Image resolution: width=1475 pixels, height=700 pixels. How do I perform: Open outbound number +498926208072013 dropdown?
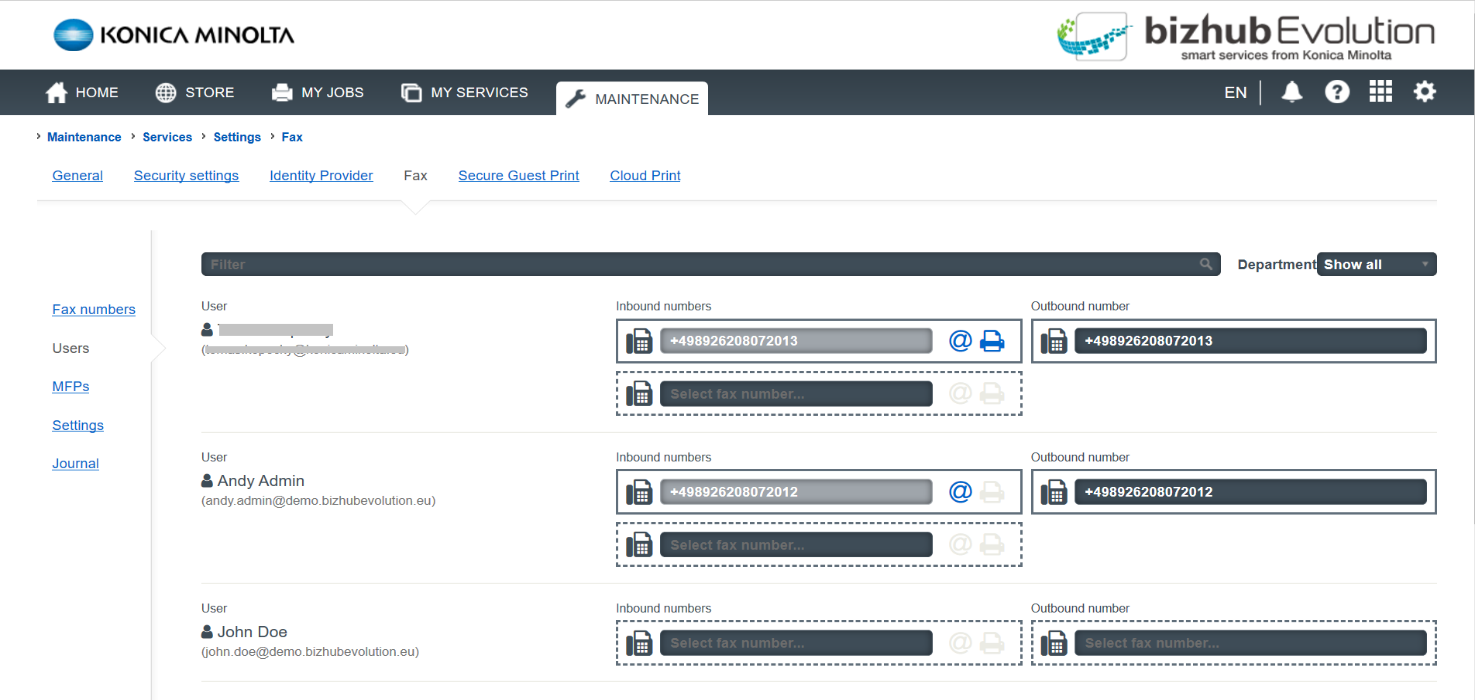click(x=1251, y=341)
